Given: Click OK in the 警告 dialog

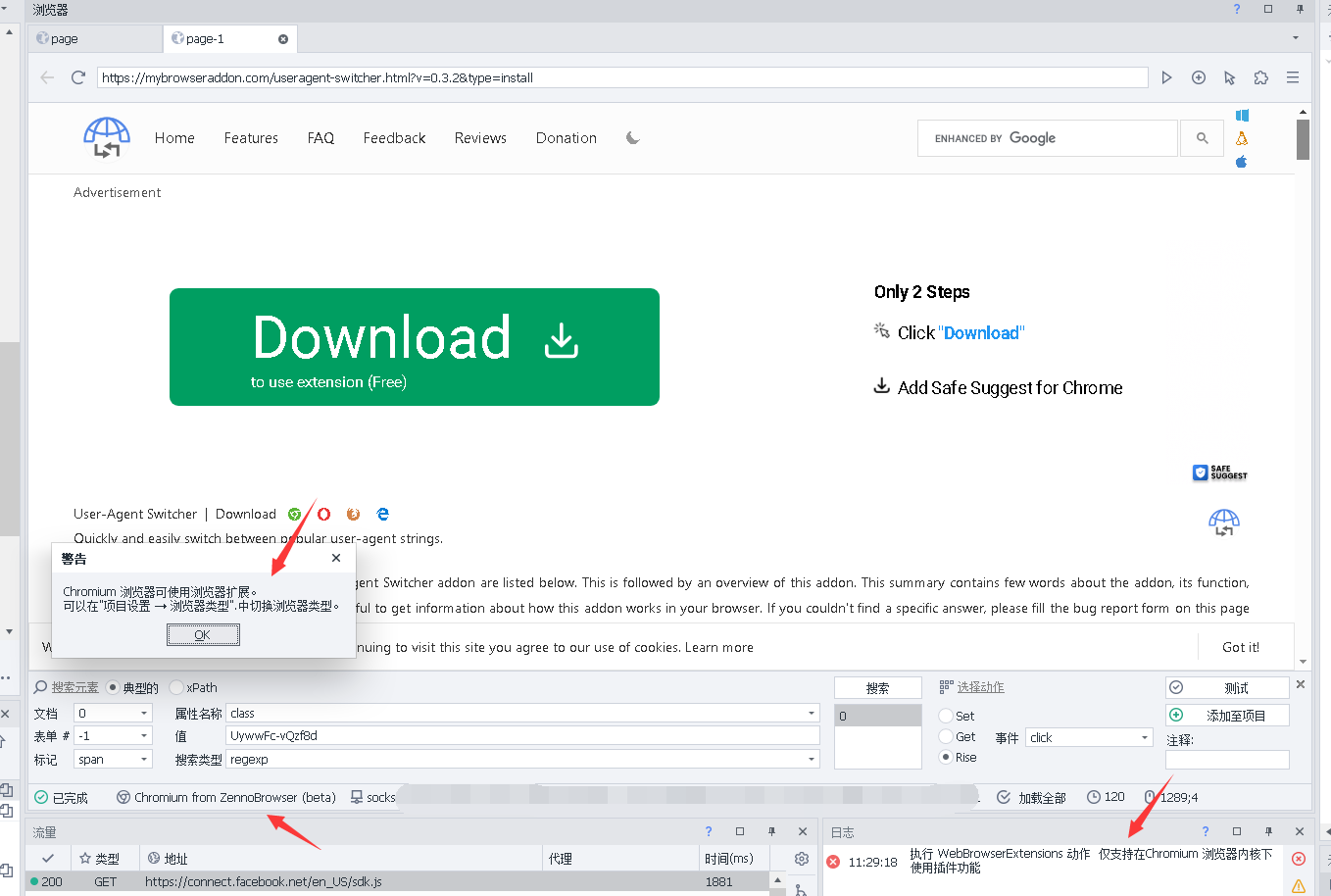Looking at the screenshot, I should [203, 635].
